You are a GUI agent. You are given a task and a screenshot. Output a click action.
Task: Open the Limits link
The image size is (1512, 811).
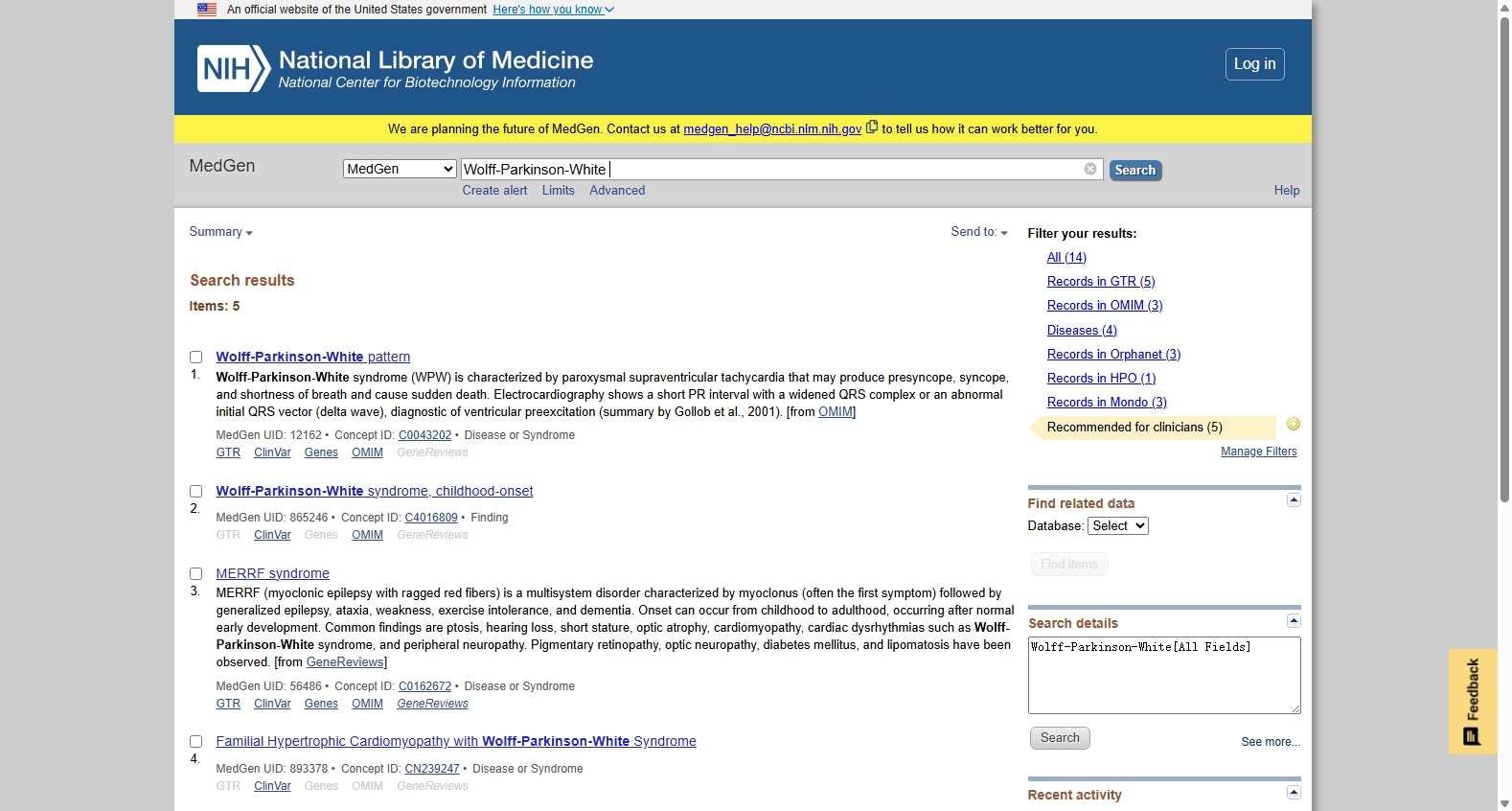click(559, 191)
